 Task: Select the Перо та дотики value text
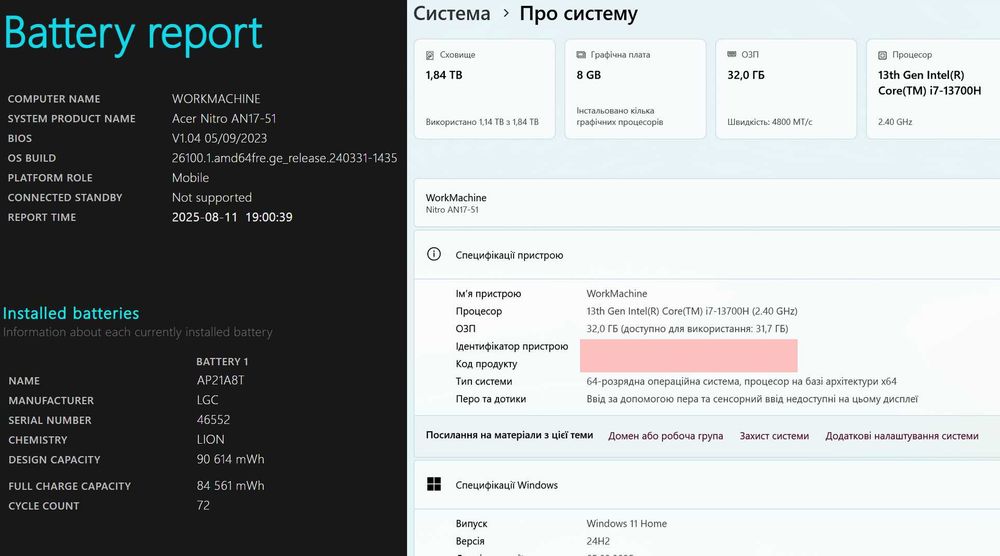pos(752,399)
